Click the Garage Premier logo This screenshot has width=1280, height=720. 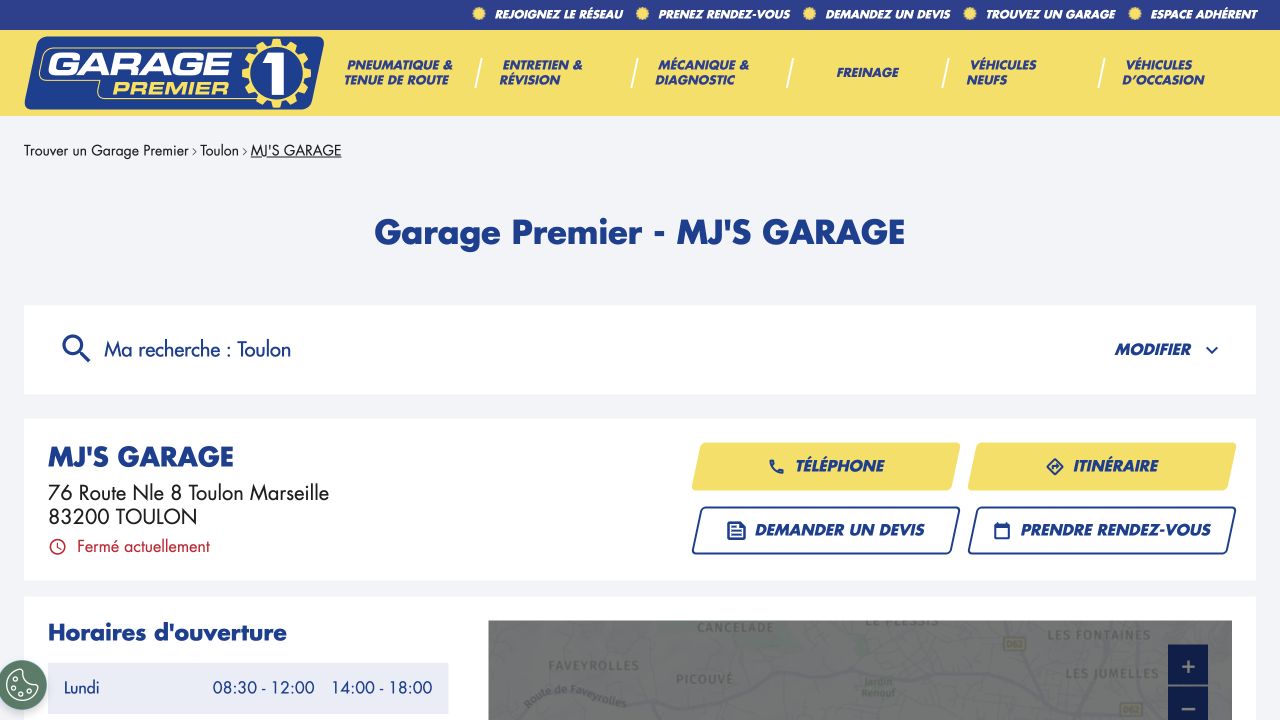(174, 73)
